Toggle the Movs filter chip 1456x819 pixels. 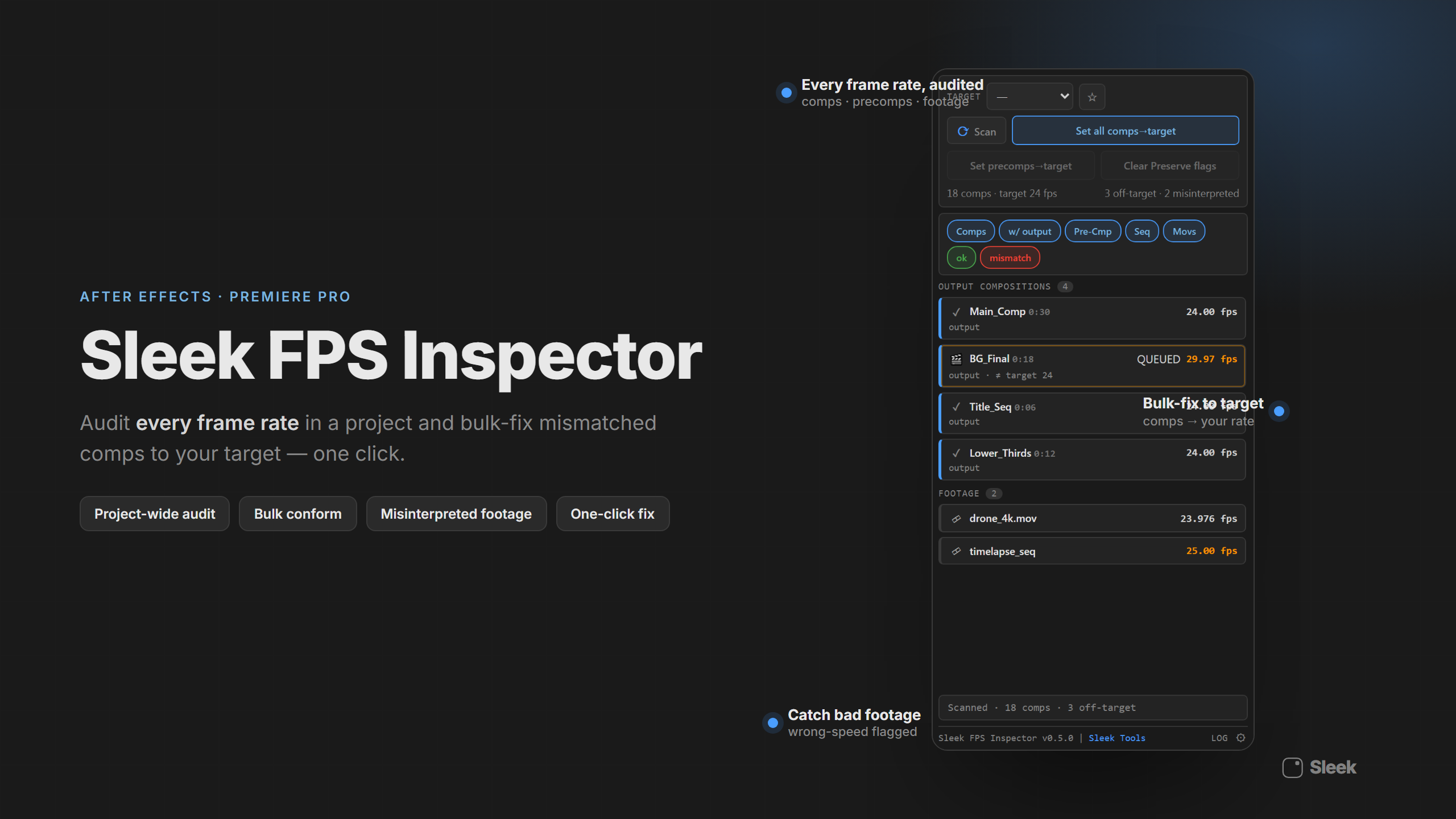[1184, 231]
